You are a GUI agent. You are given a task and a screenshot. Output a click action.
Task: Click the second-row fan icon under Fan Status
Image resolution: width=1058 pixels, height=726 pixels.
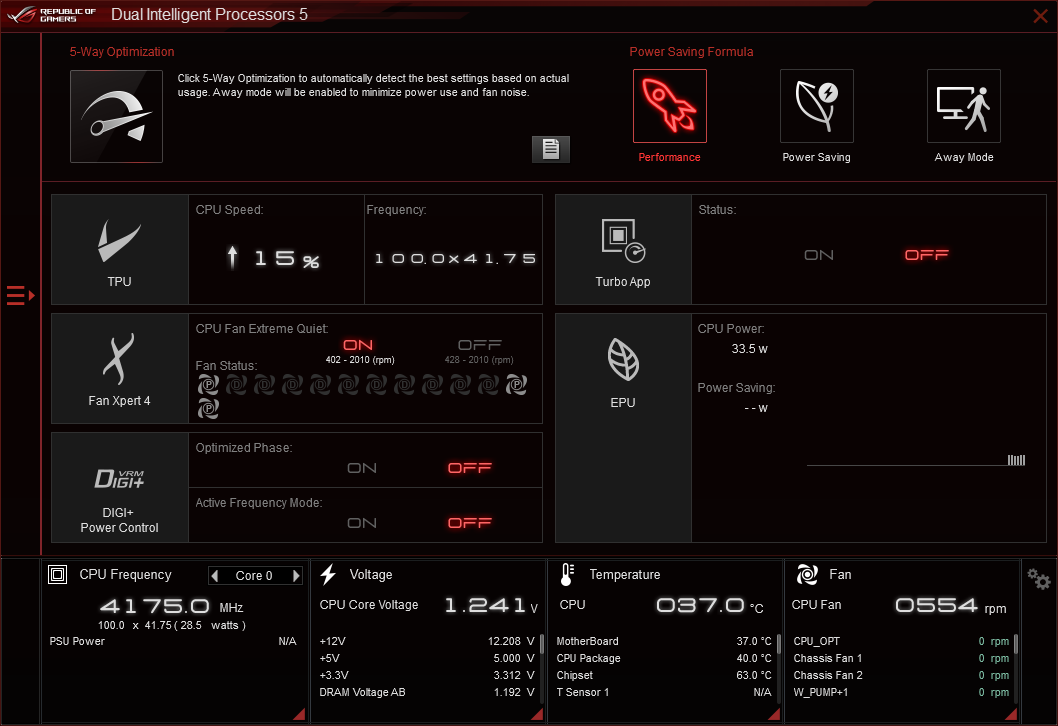click(208, 409)
